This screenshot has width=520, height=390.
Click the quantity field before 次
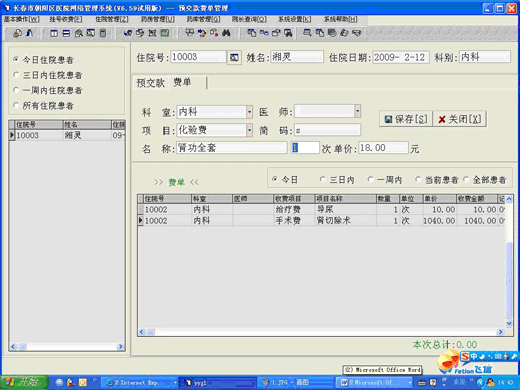(x=305, y=148)
